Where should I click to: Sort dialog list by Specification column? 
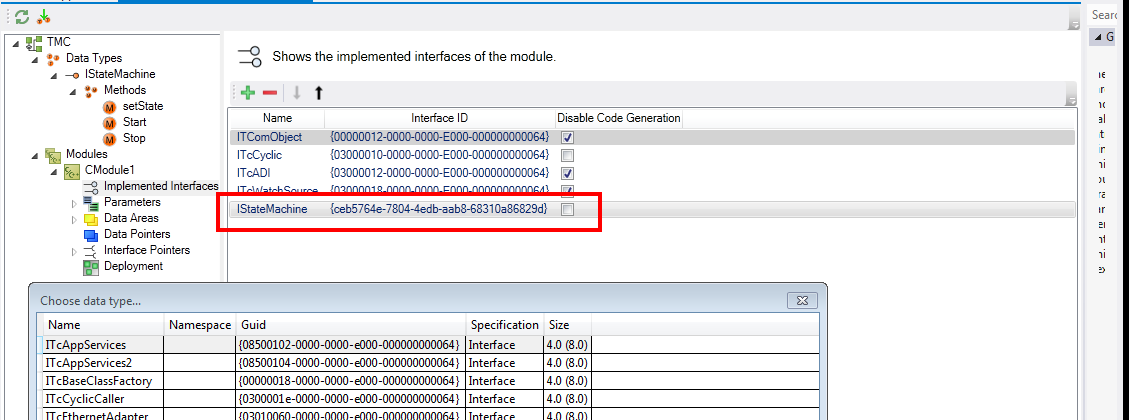coord(503,325)
